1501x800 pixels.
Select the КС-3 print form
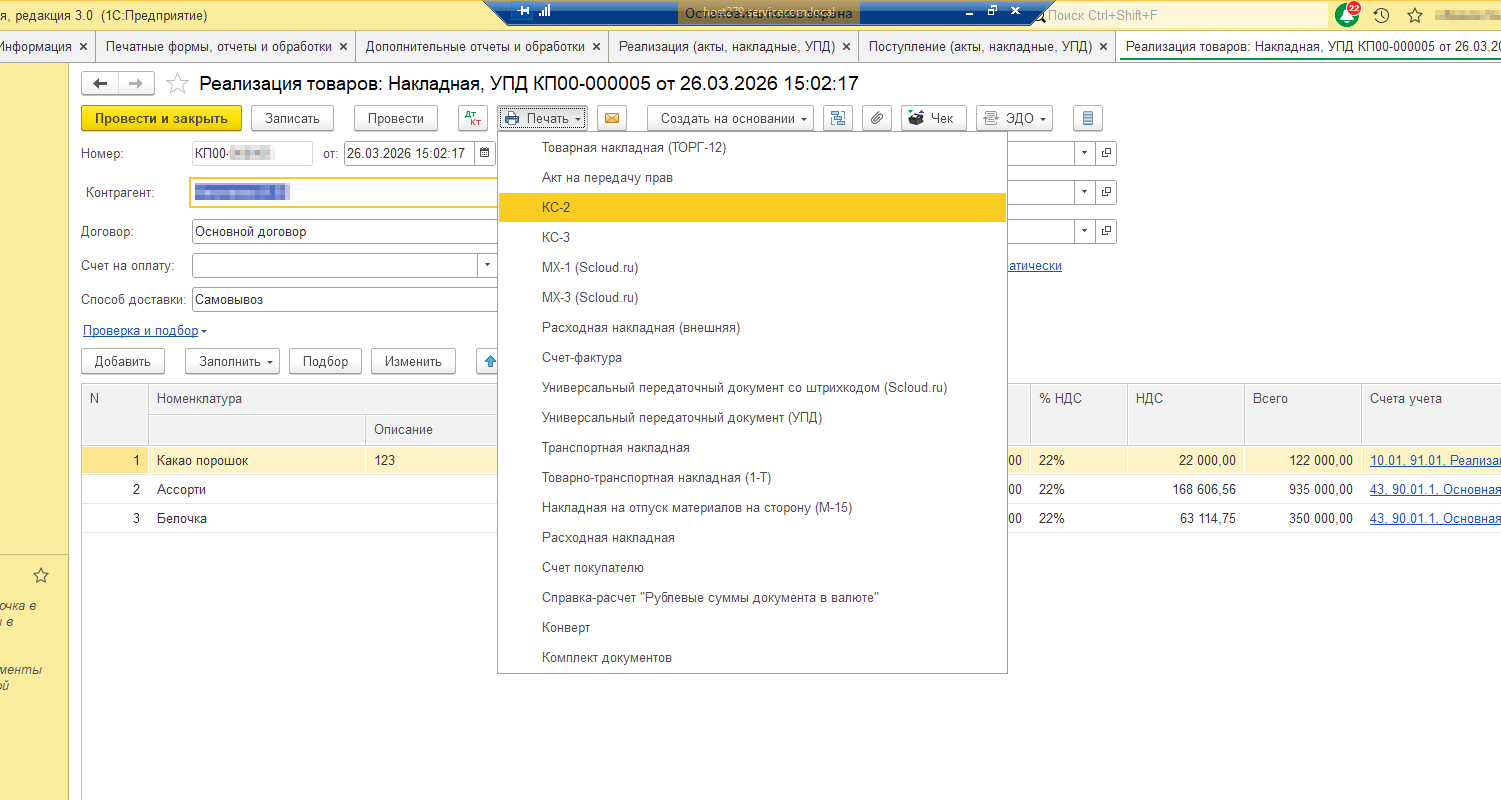pos(752,237)
